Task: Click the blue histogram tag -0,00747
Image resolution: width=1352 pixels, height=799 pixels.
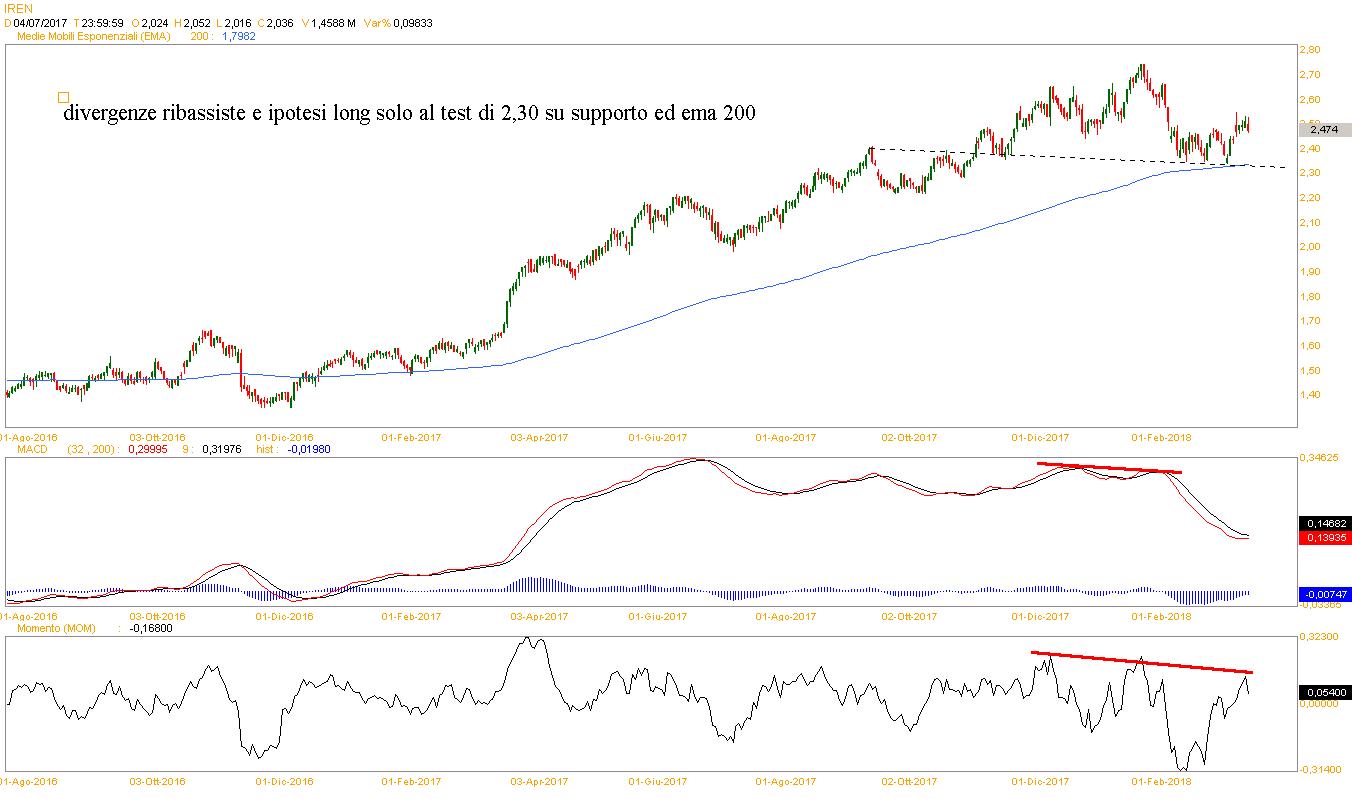Action: click(x=1324, y=594)
